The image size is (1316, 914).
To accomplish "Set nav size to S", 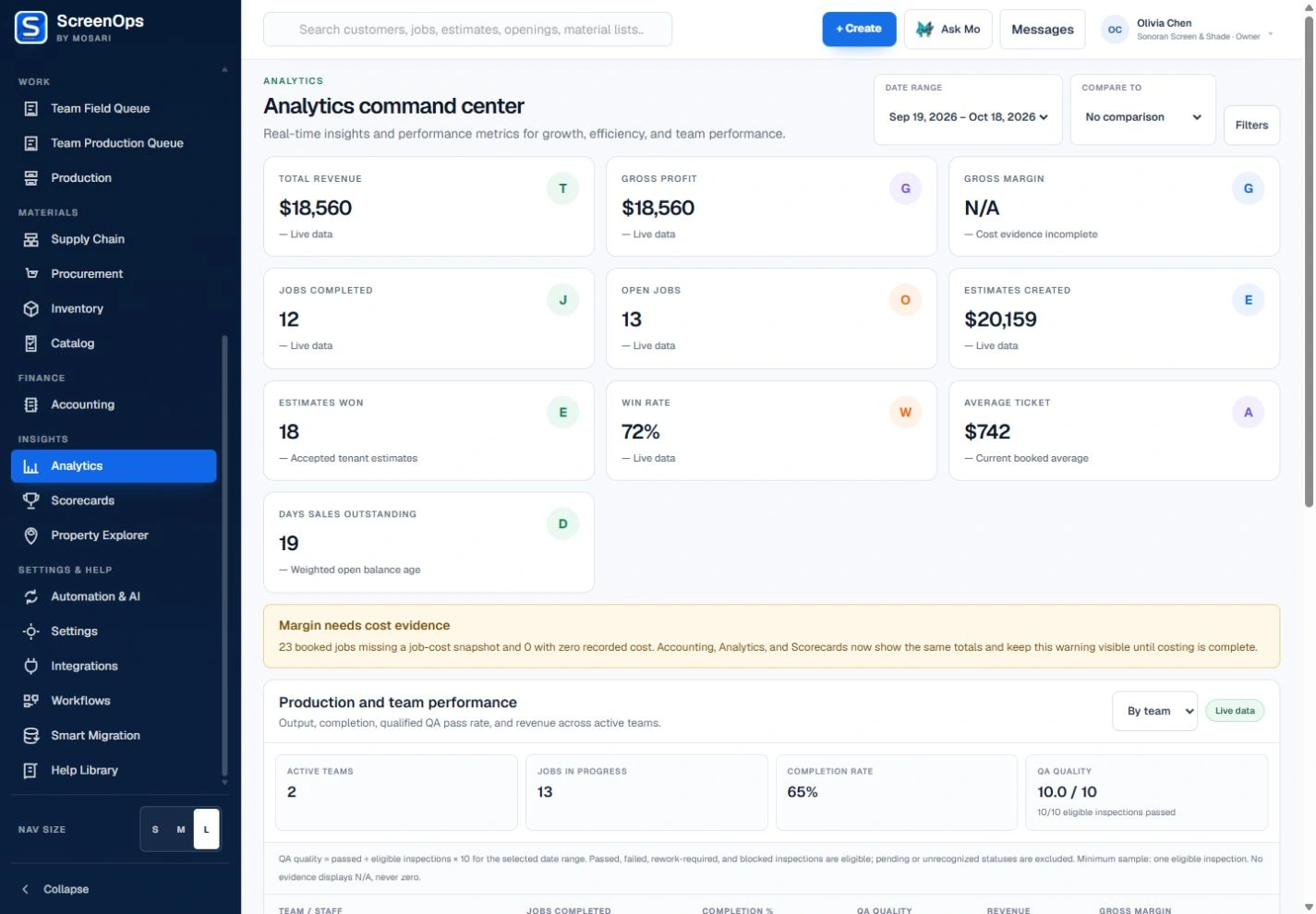I will click(x=155, y=829).
